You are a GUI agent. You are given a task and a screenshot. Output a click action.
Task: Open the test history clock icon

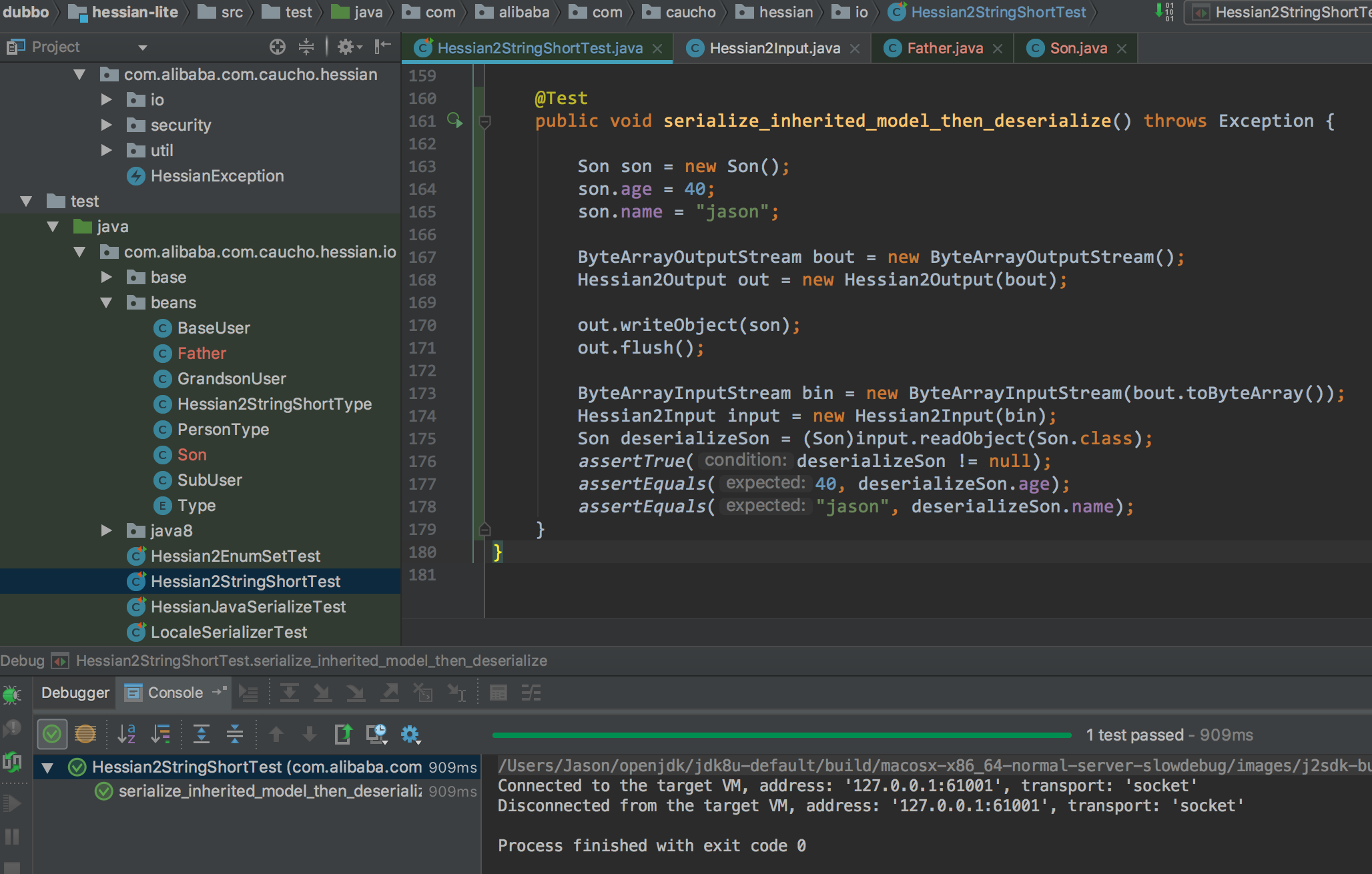376,735
